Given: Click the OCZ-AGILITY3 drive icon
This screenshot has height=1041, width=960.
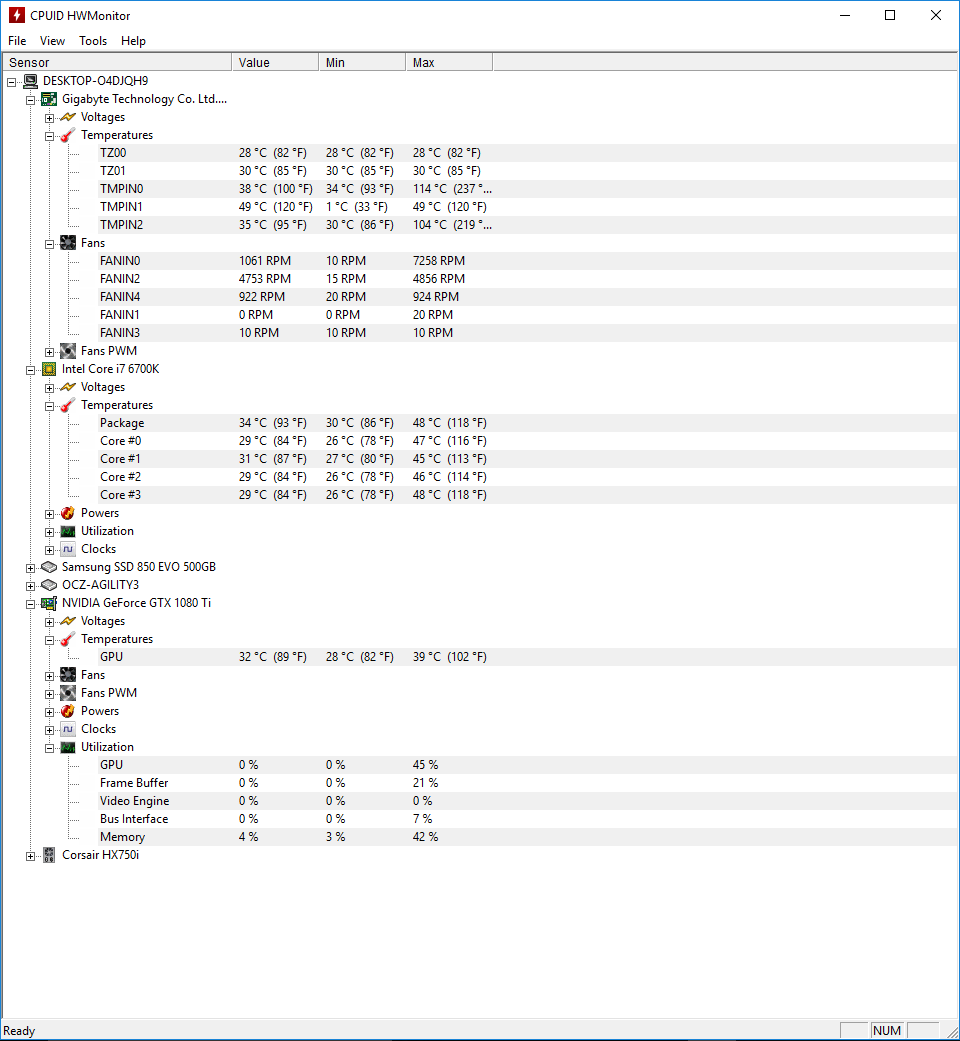Looking at the screenshot, I should click(x=49, y=585).
